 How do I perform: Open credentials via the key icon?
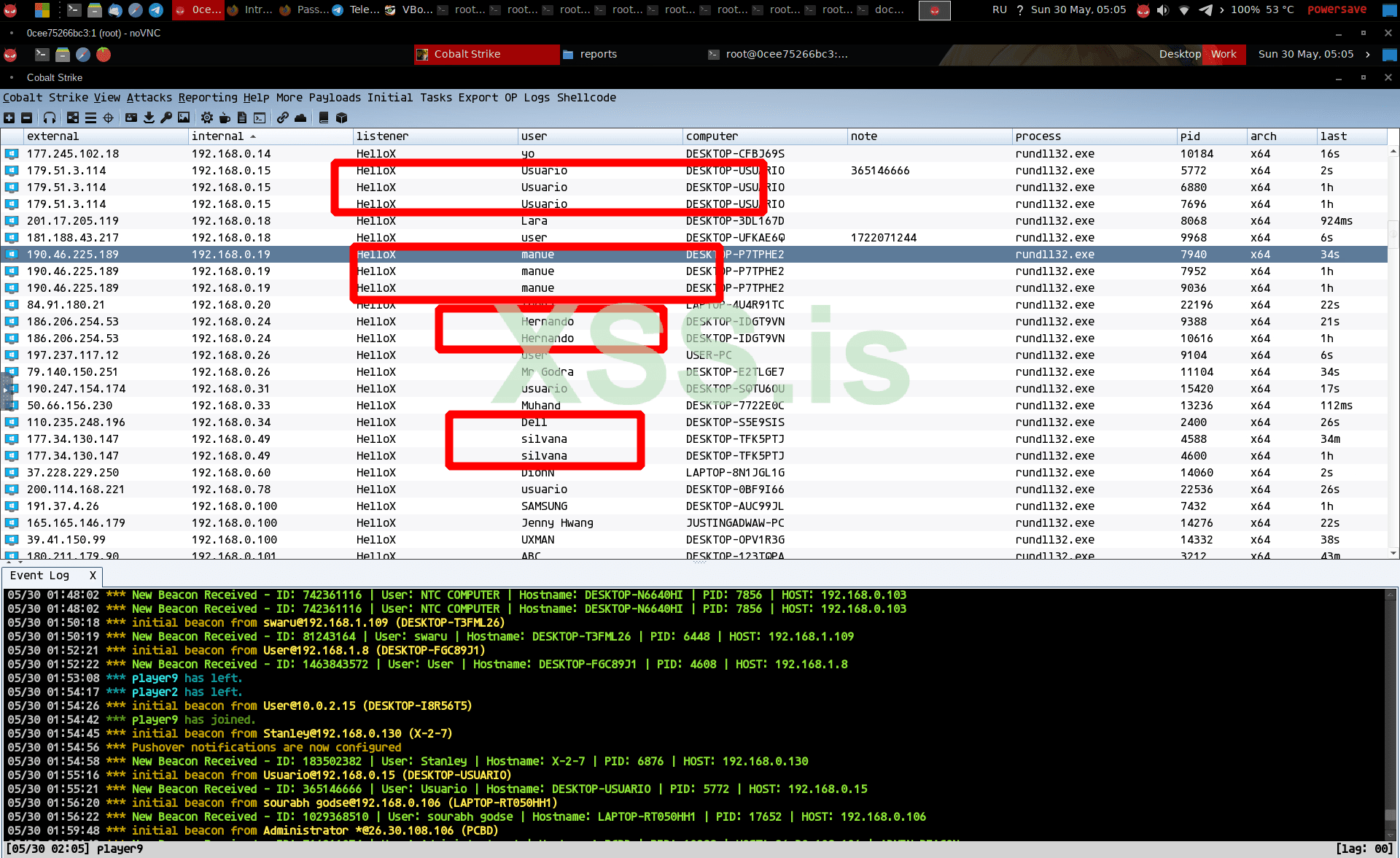pos(166,117)
